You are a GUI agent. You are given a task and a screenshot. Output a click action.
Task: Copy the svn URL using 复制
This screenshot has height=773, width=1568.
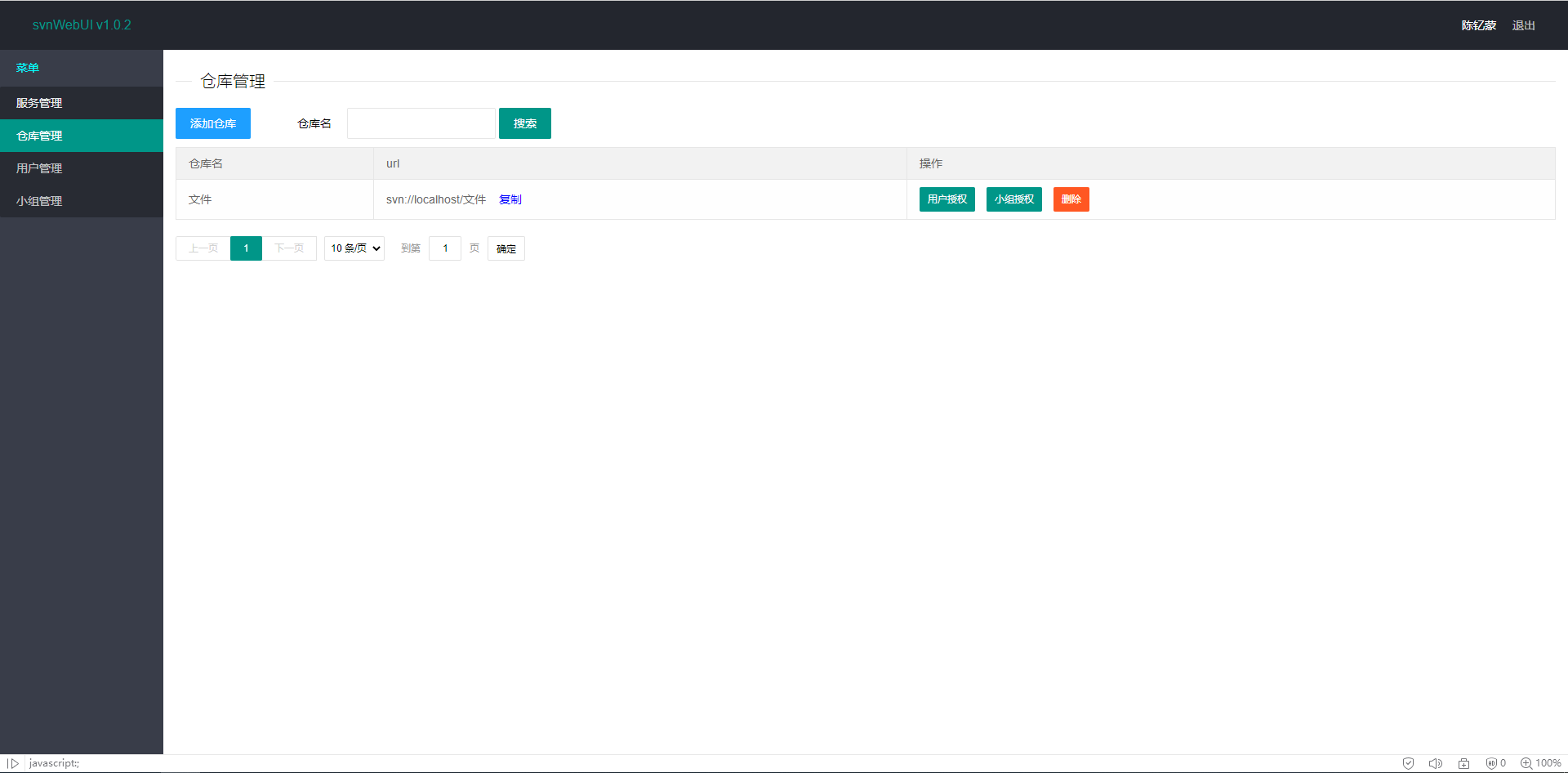pyautogui.click(x=510, y=199)
